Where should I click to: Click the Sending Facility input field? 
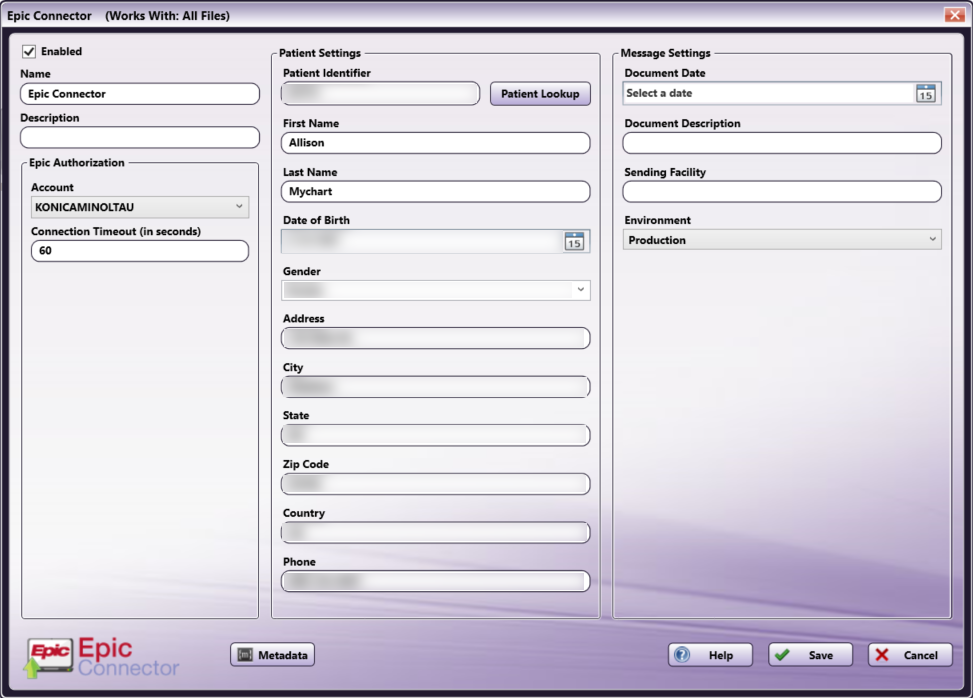[x=782, y=192]
